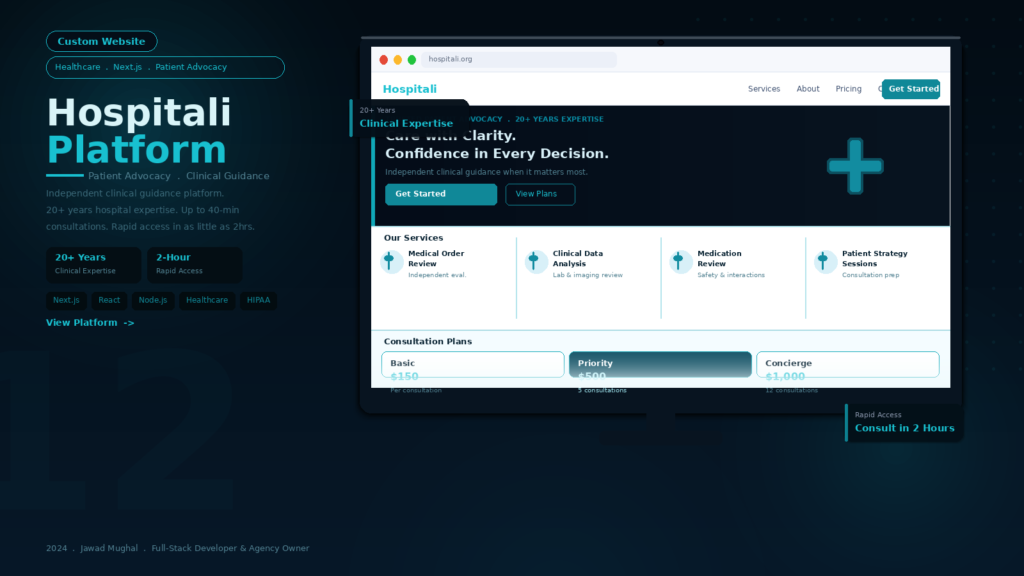Open the About nav item

coord(808,89)
